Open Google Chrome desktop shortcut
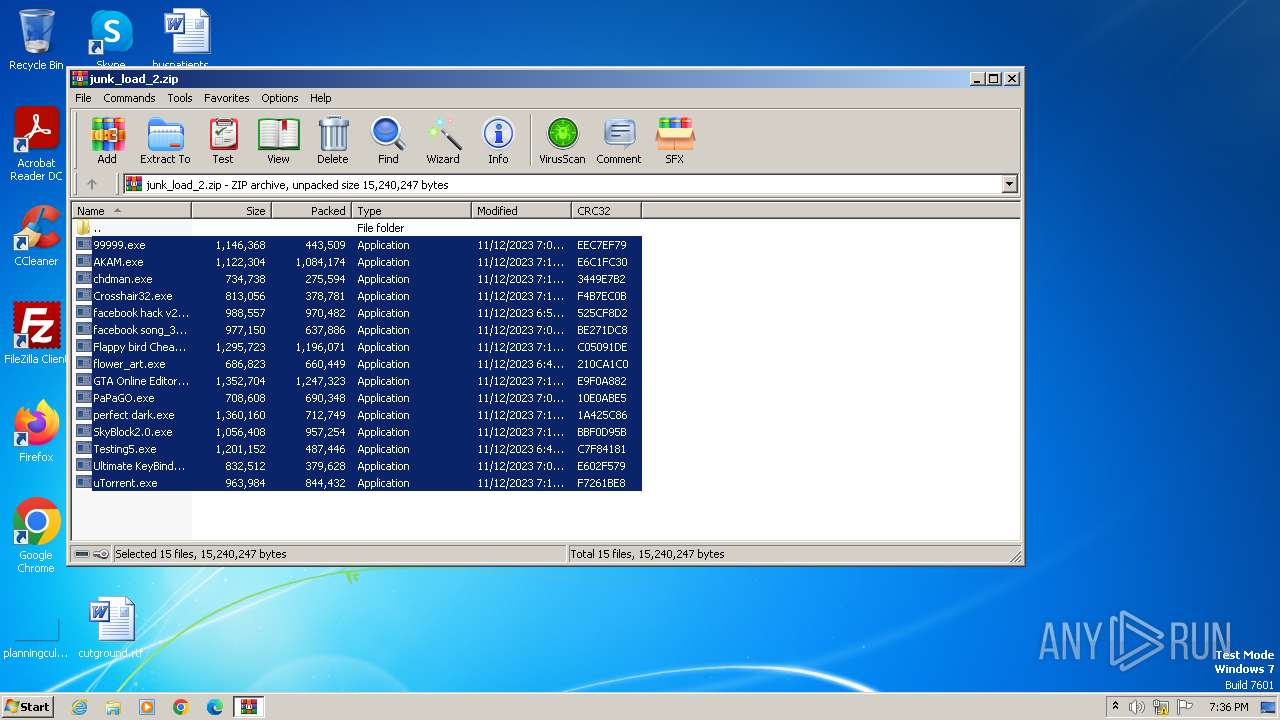This screenshot has width=1280, height=720. pyautogui.click(x=36, y=535)
